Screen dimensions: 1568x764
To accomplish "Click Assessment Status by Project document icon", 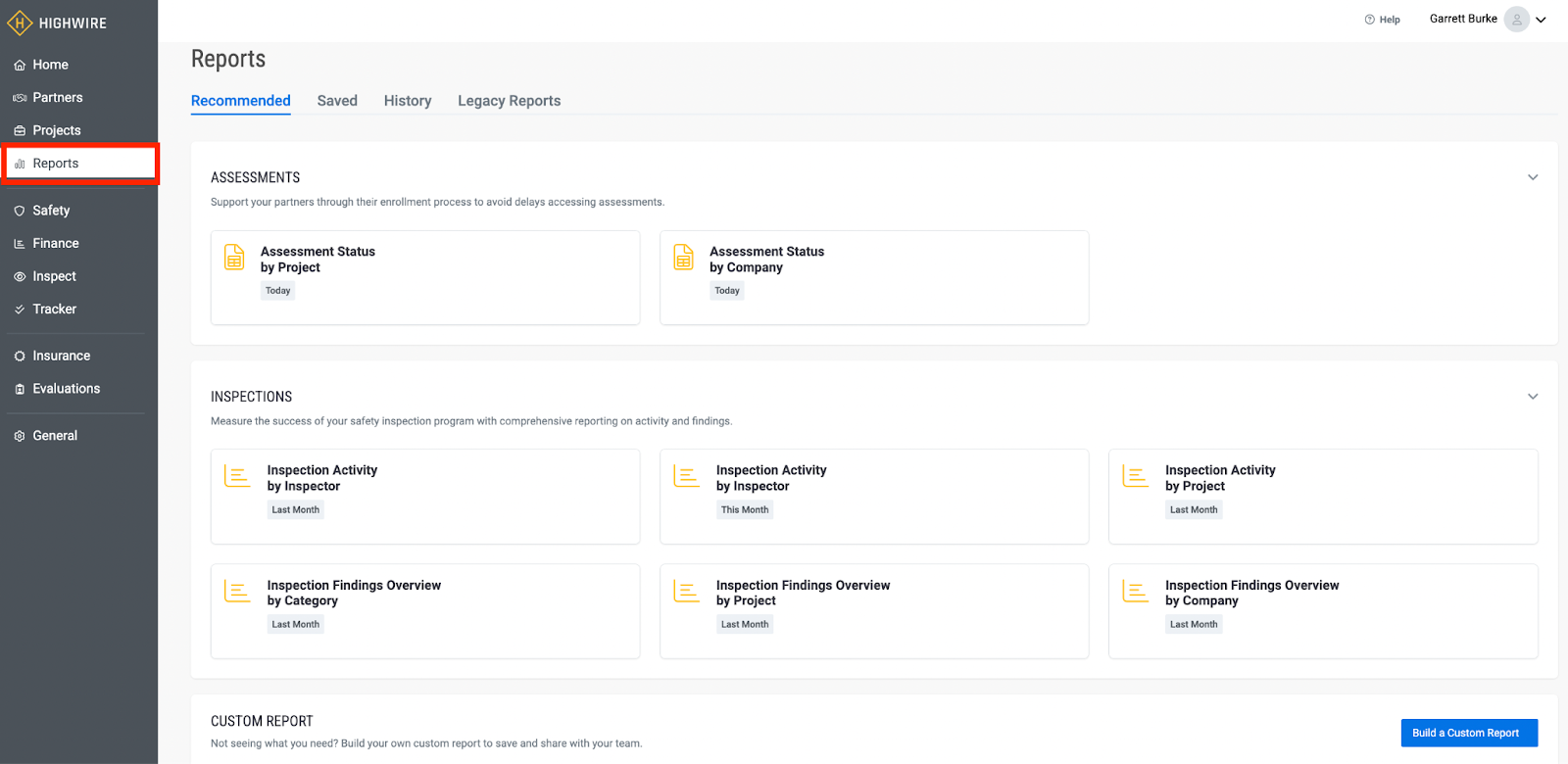I will point(234,257).
